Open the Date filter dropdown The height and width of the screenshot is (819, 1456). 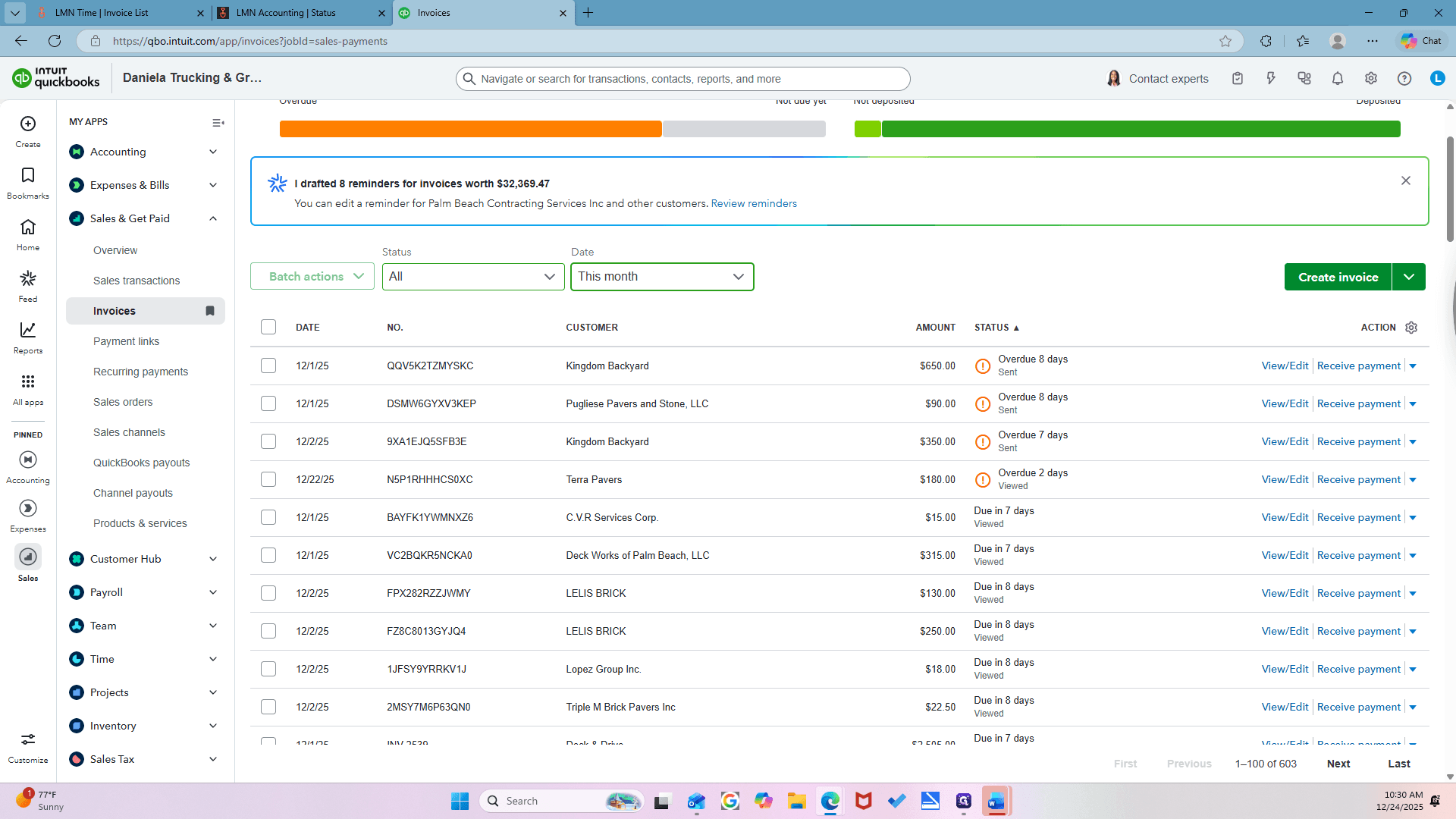click(662, 277)
